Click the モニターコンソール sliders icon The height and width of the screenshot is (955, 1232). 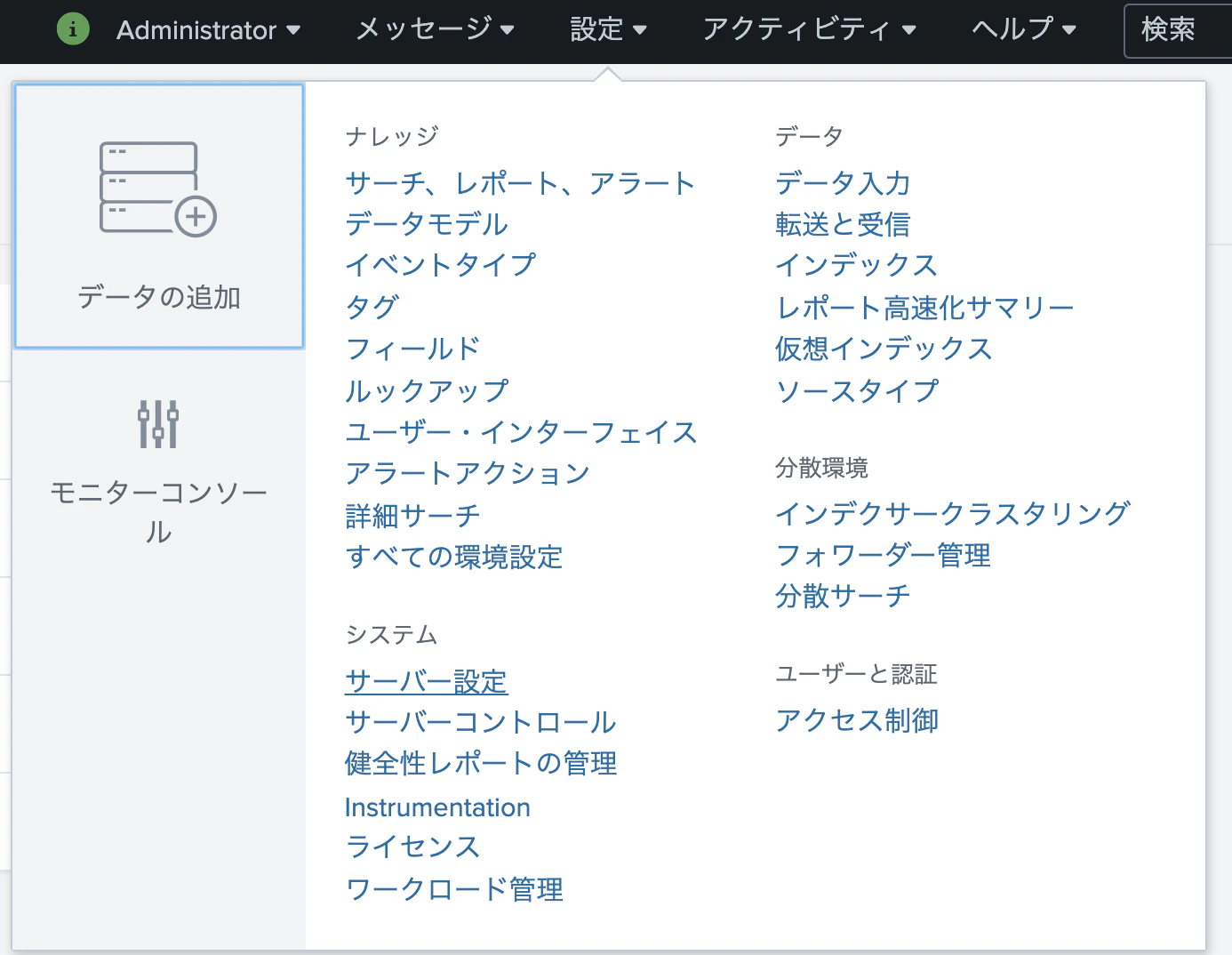point(158,423)
